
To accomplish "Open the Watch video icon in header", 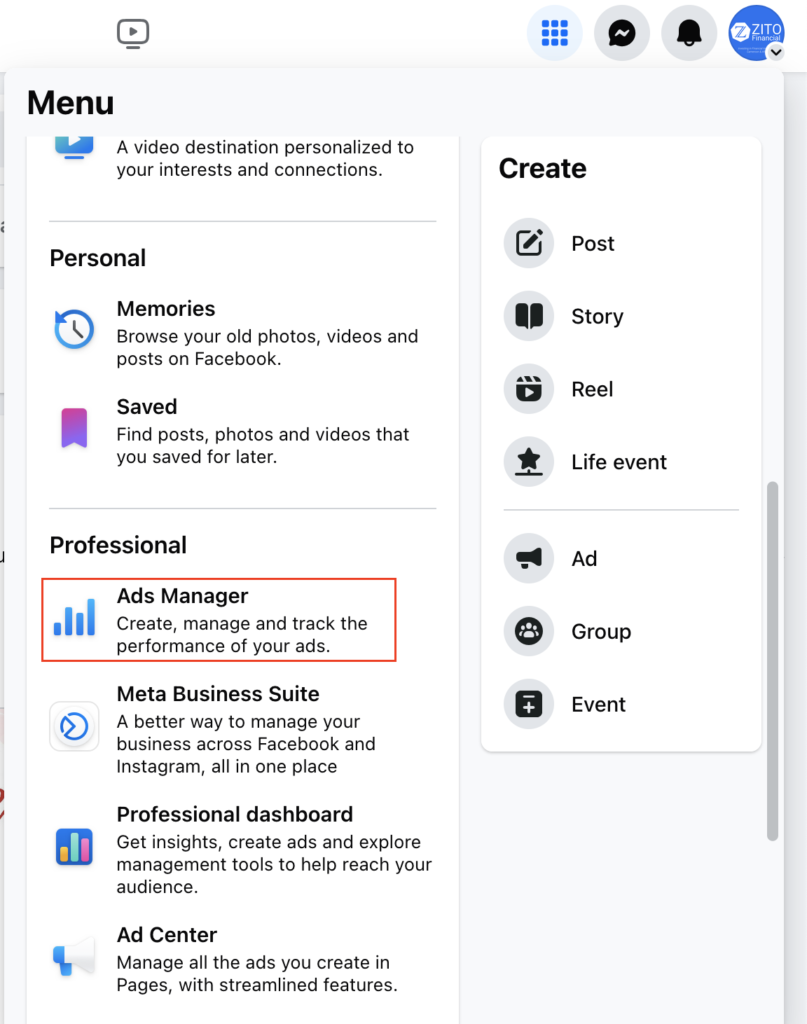I will click(133, 33).
